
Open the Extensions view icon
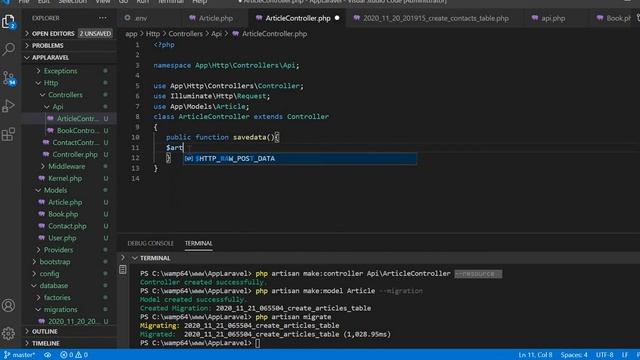[9, 134]
